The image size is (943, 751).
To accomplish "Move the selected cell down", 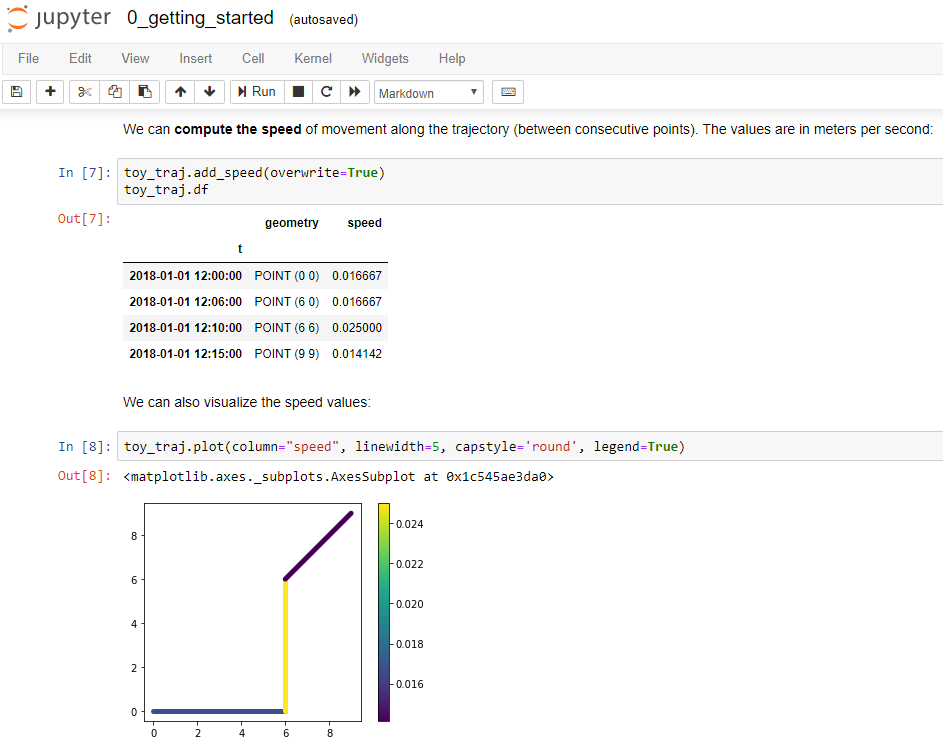I will pyautogui.click(x=209, y=91).
